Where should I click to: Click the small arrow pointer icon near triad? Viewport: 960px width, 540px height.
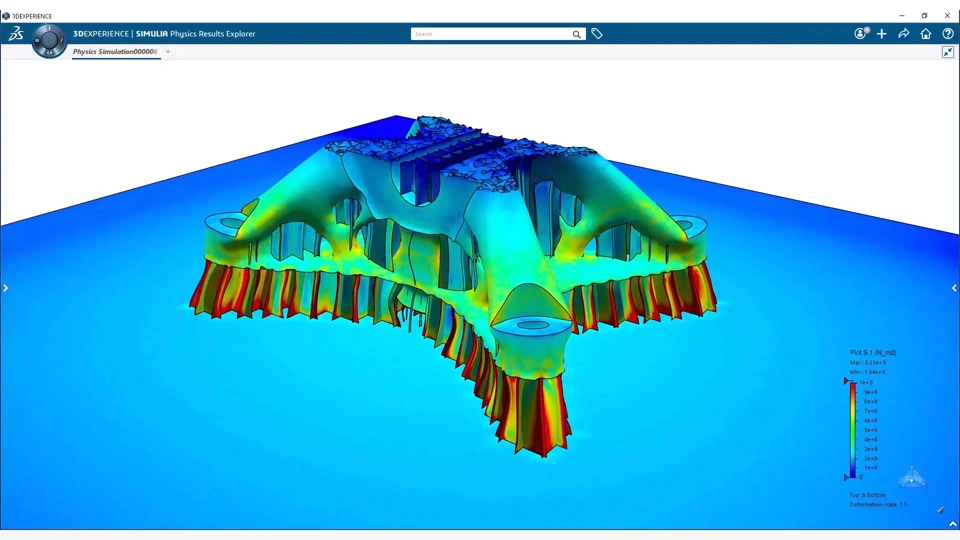[x=941, y=509]
